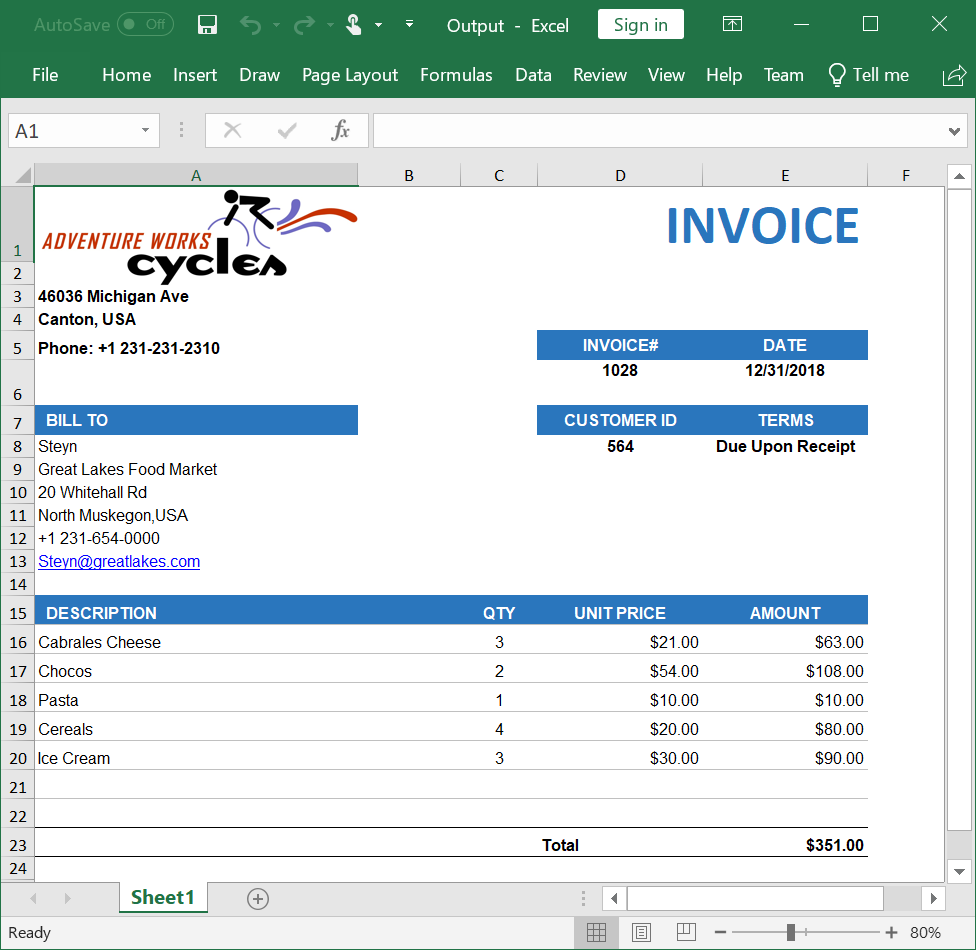Open Ribbon Display Options icon

click(732, 25)
